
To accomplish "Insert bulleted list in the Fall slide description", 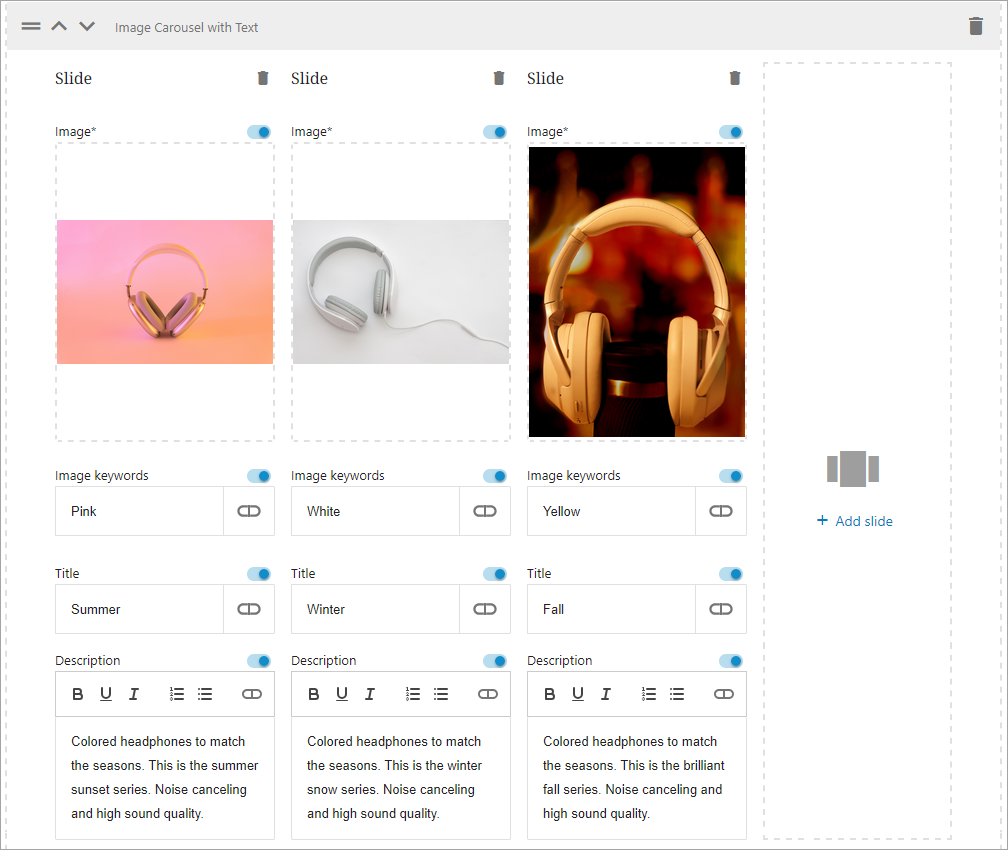I will pos(677,694).
